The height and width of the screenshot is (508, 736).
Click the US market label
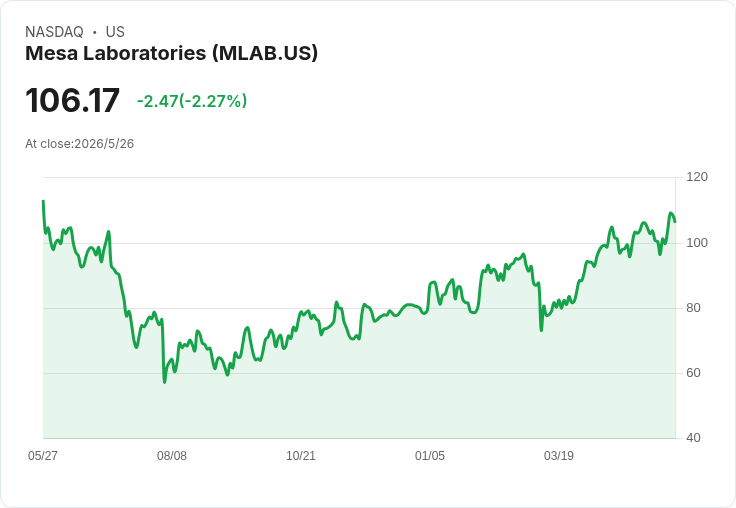(x=115, y=31)
